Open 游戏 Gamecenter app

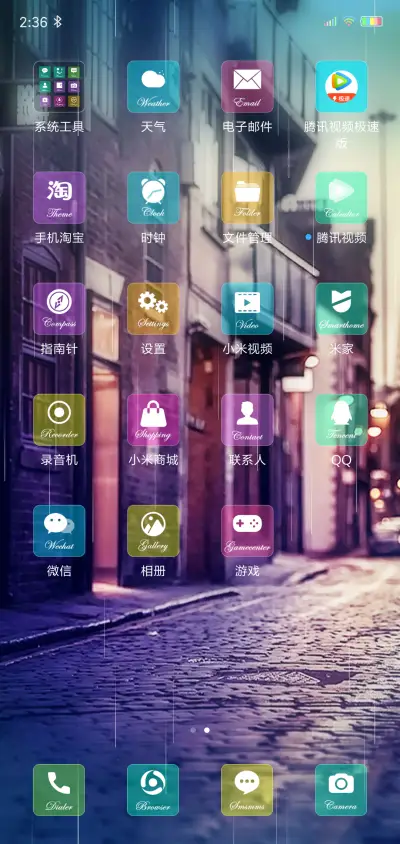(247, 531)
